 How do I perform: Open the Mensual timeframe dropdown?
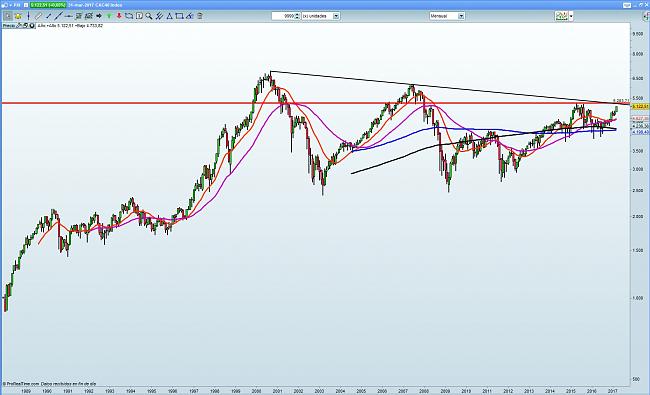click(447, 16)
